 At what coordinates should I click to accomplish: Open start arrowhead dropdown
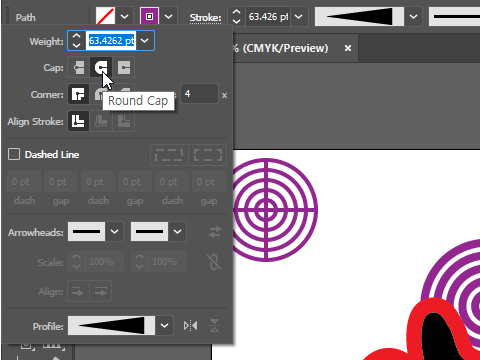[x=114, y=232]
